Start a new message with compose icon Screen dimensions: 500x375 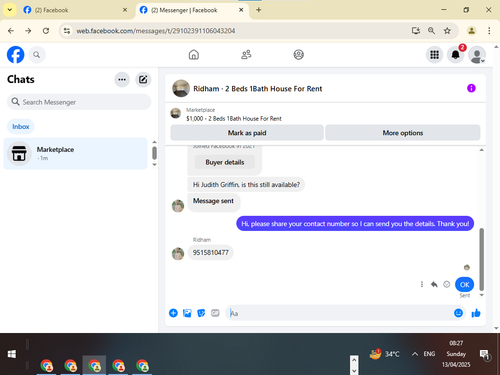tap(143, 80)
